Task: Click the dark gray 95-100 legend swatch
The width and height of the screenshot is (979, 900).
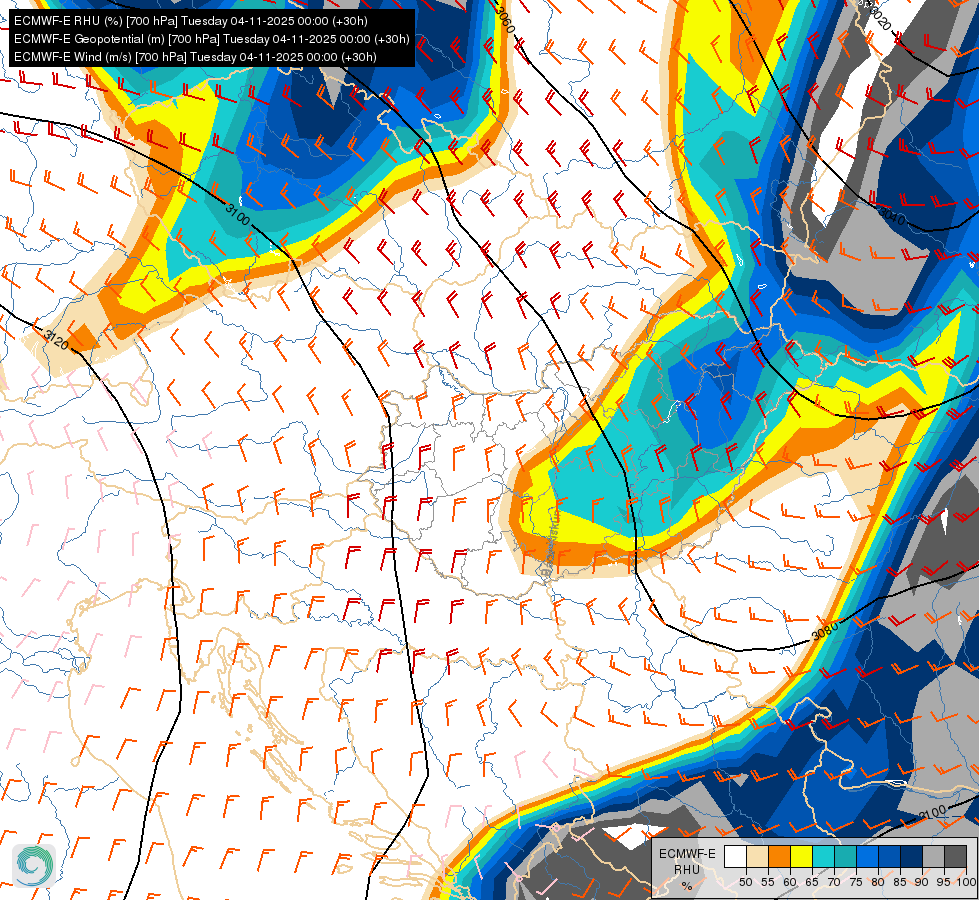Action: tap(955, 857)
